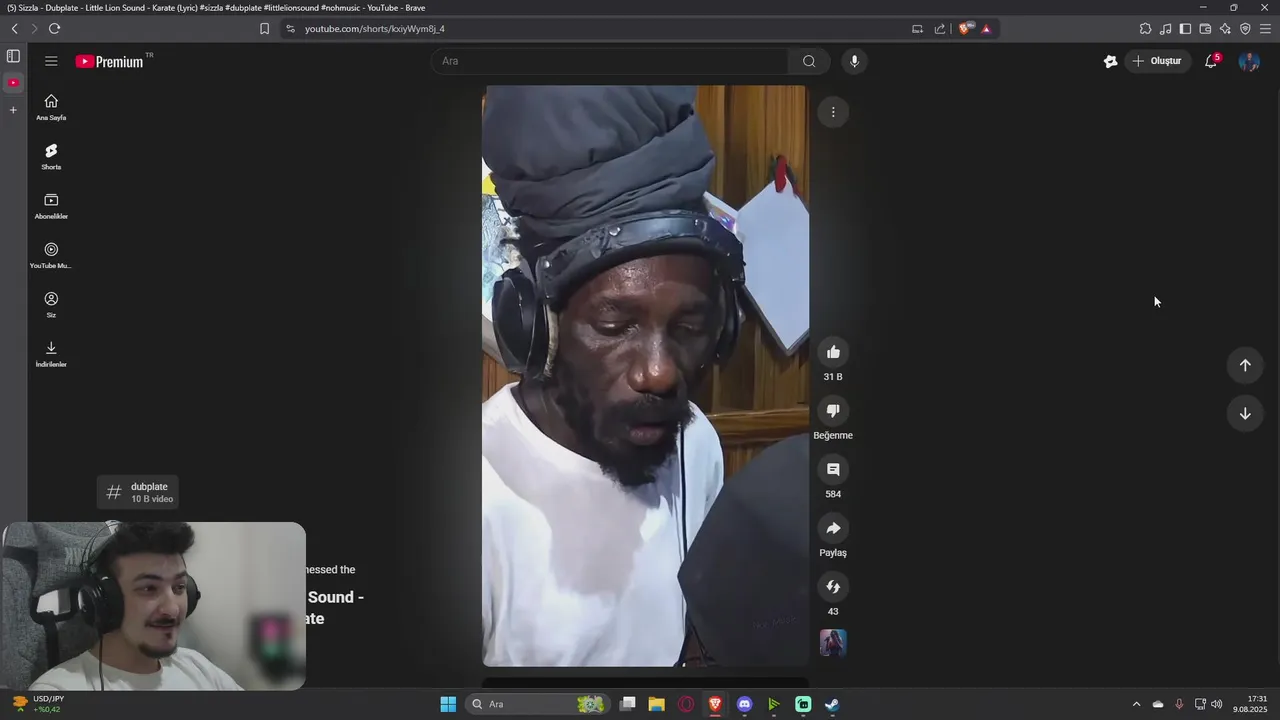The width and height of the screenshot is (1280, 720).
Task: Go to previous Short with up arrow
Action: coord(1245,365)
